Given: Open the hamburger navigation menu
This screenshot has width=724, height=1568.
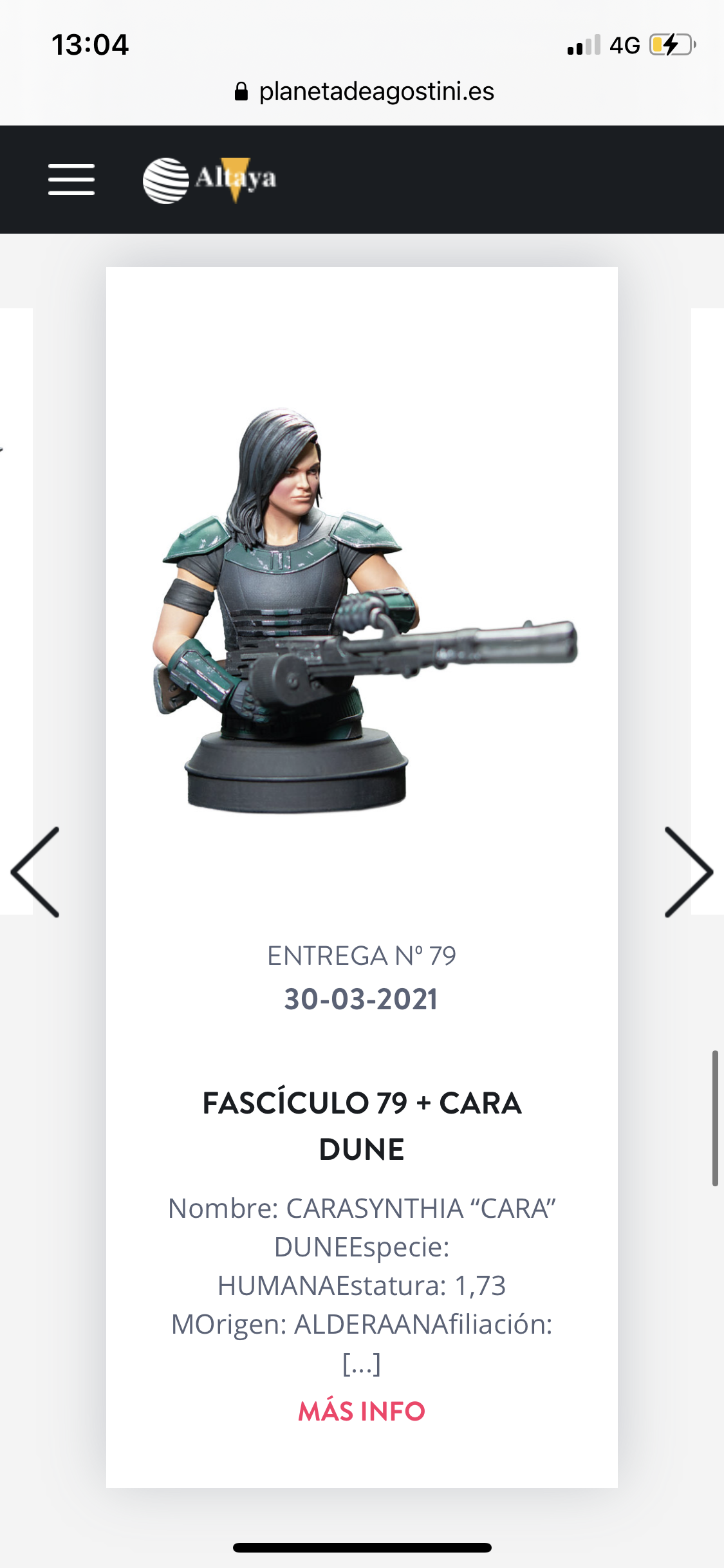Looking at the screenshot, I should click(71, 179).
